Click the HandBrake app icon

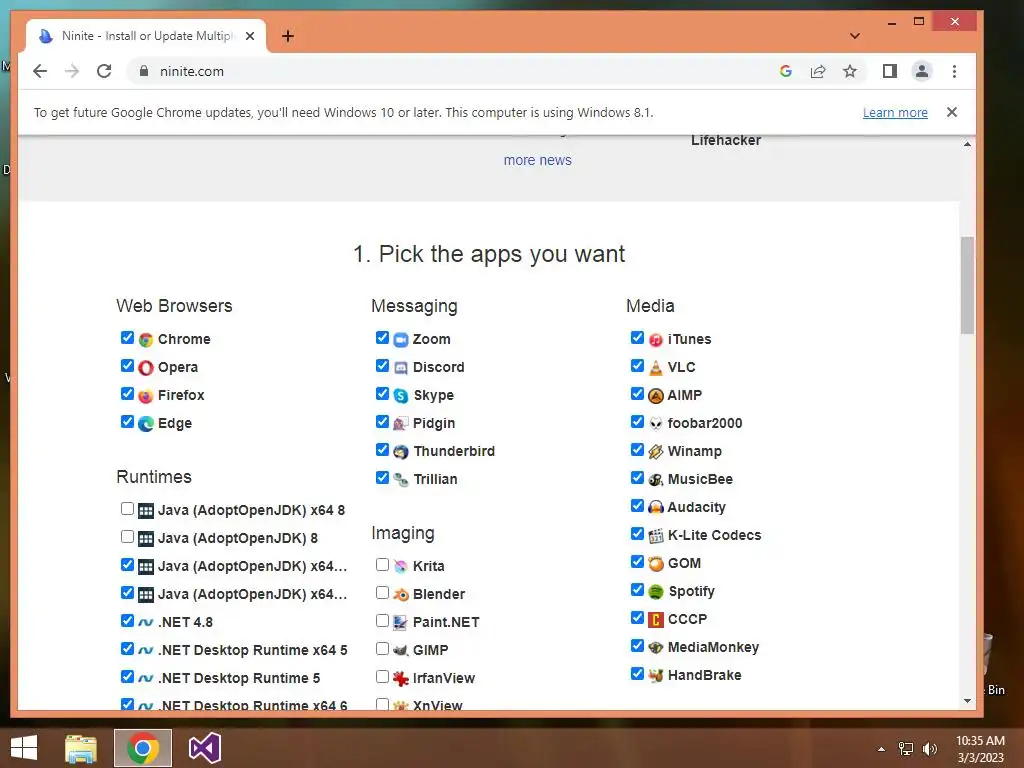tap(656, 675)
